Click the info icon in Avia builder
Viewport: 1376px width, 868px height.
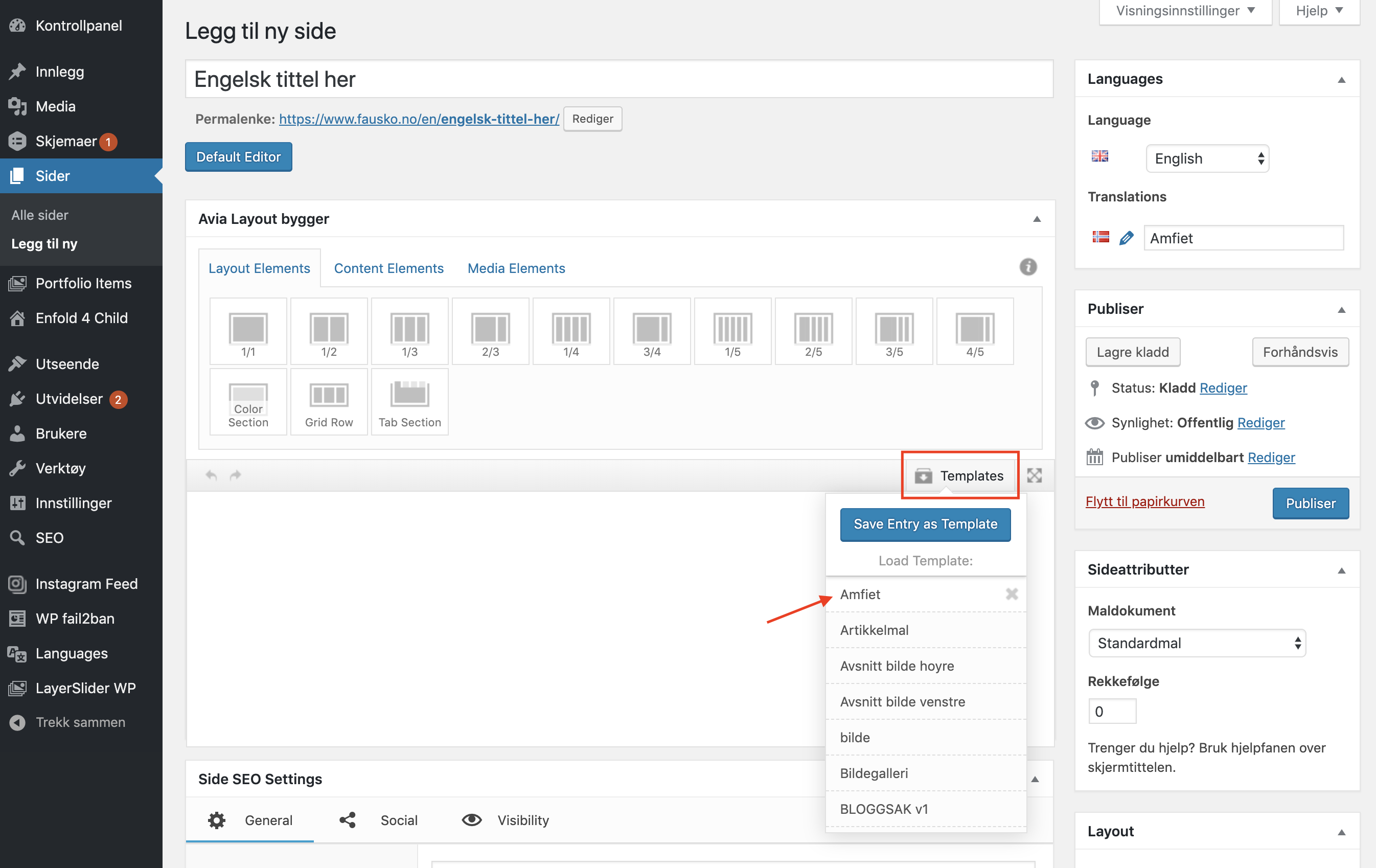(1027, 267)
